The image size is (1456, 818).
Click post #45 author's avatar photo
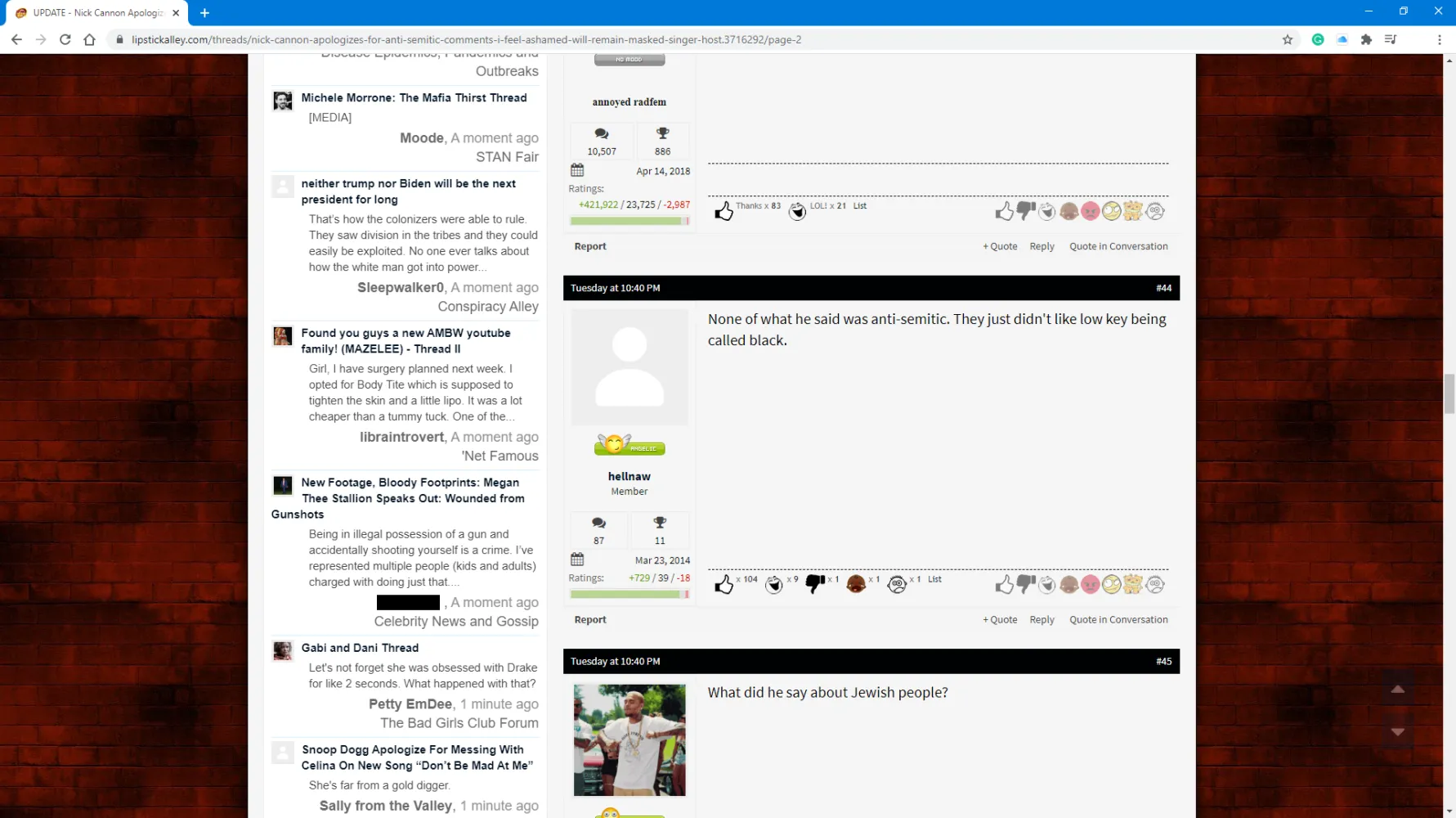coord(629,740)
